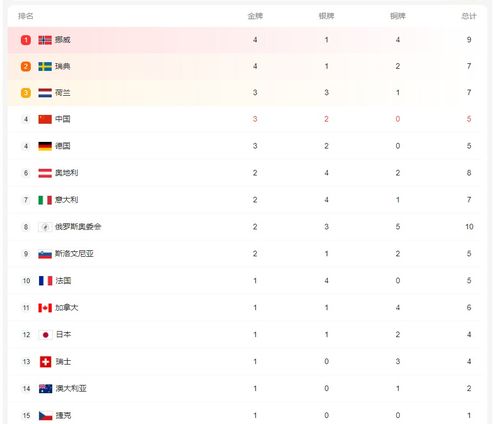The image size is (500, 424).
Task: Click the Switzerland flag icon
Action: (45, 362)
